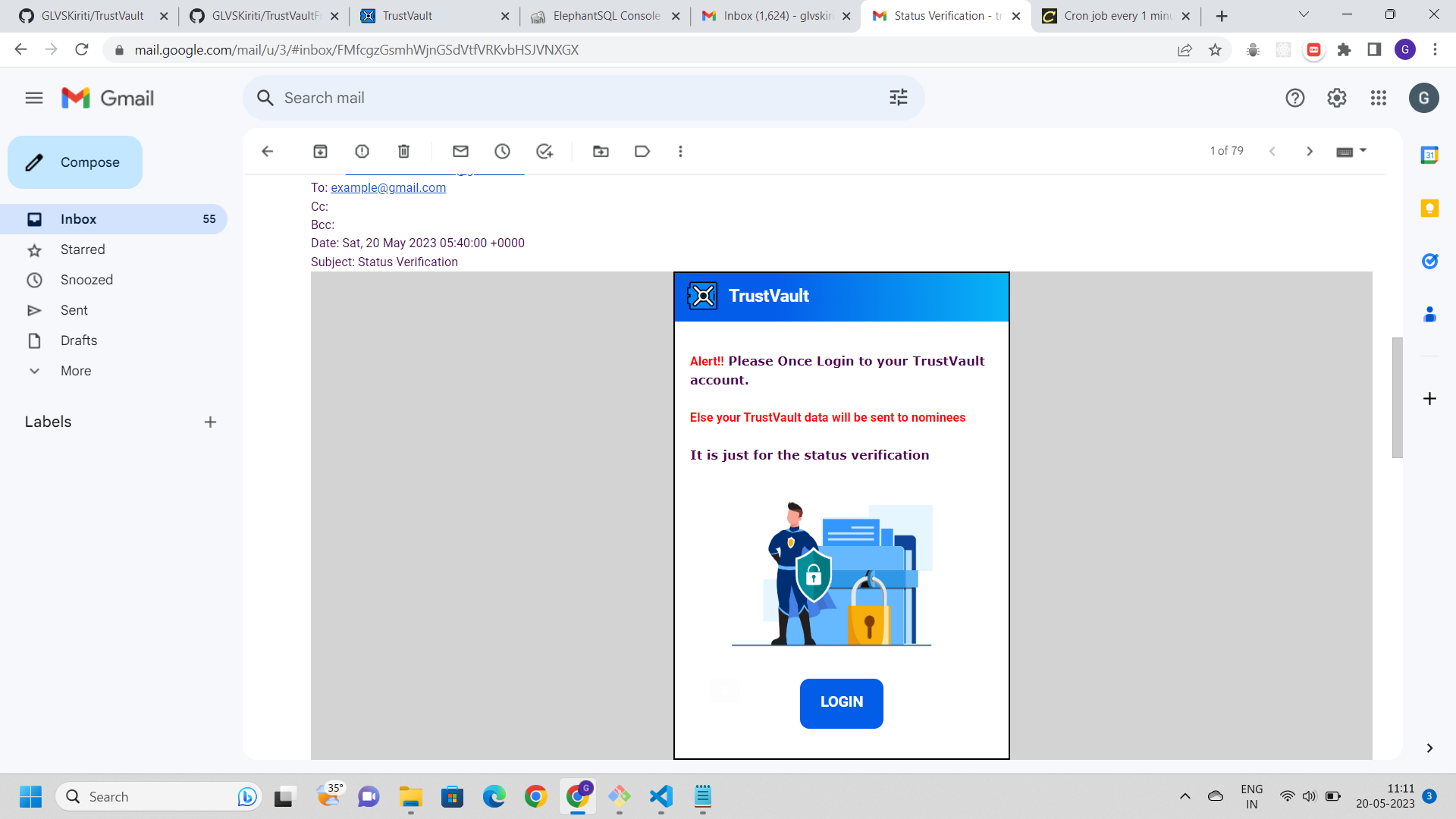Open Google Tasks side panel

(x=1429, y=261)
